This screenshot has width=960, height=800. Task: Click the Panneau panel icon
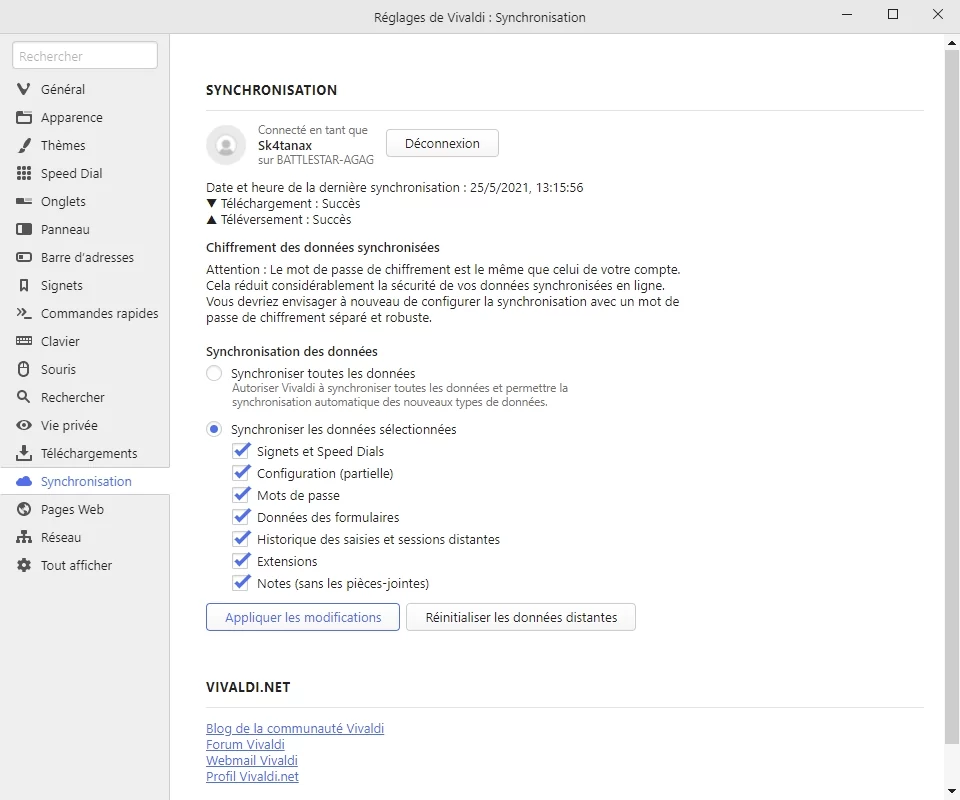pos(23,230)
